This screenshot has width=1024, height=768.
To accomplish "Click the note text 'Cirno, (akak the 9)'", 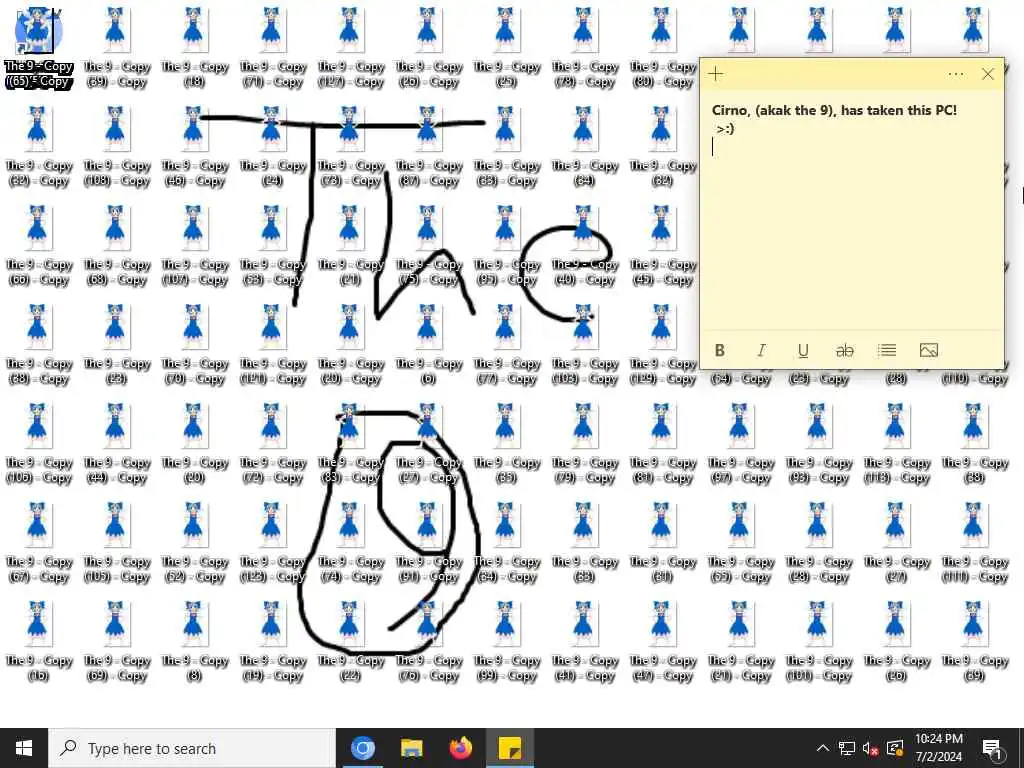I will click(x=775, y=110).
